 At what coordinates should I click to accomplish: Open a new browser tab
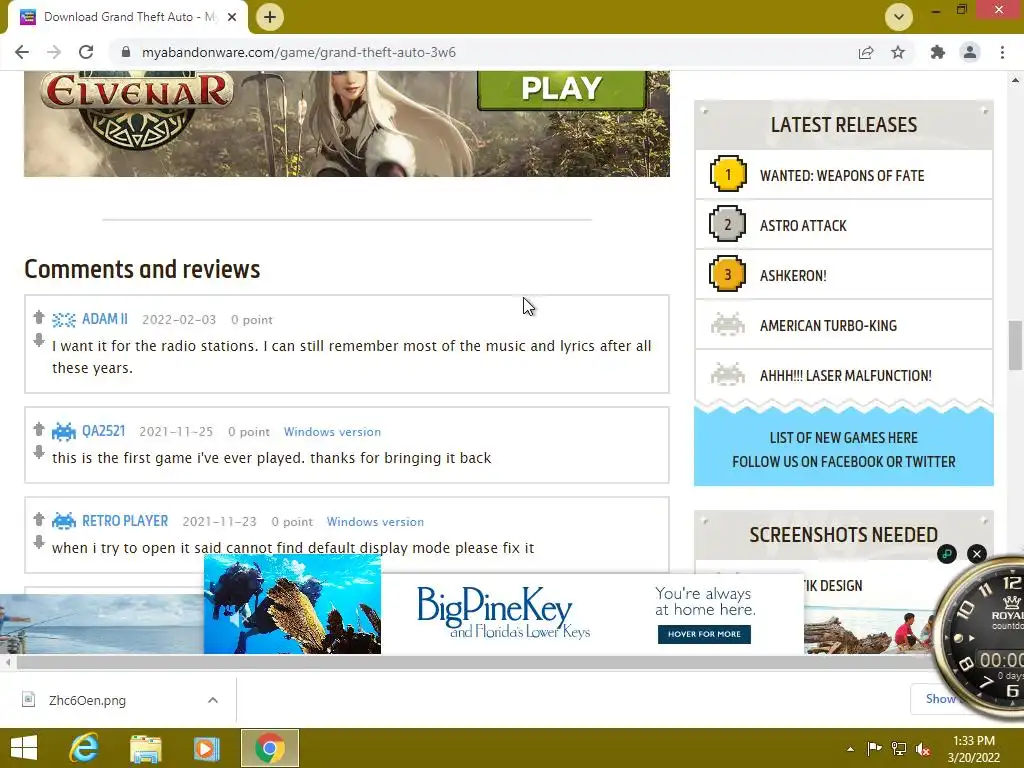tap(270, 17)
